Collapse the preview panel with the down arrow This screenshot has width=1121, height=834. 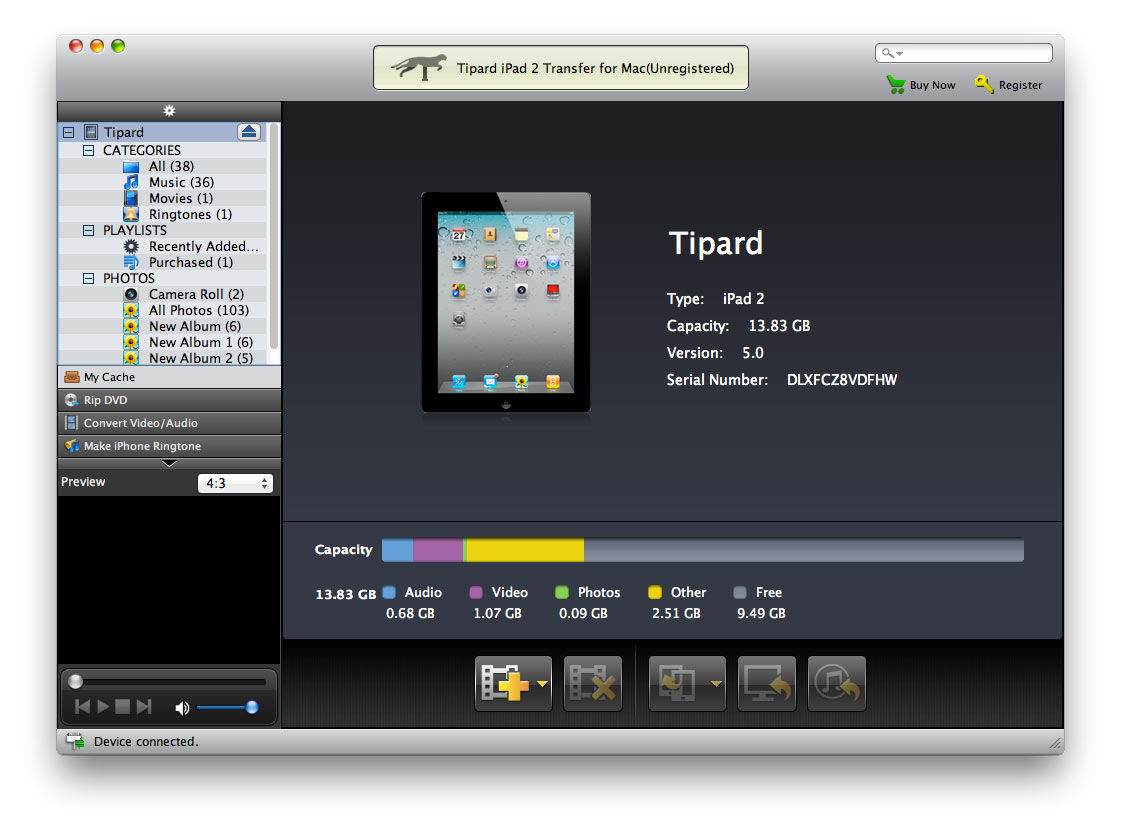click(x=169, y=463)
